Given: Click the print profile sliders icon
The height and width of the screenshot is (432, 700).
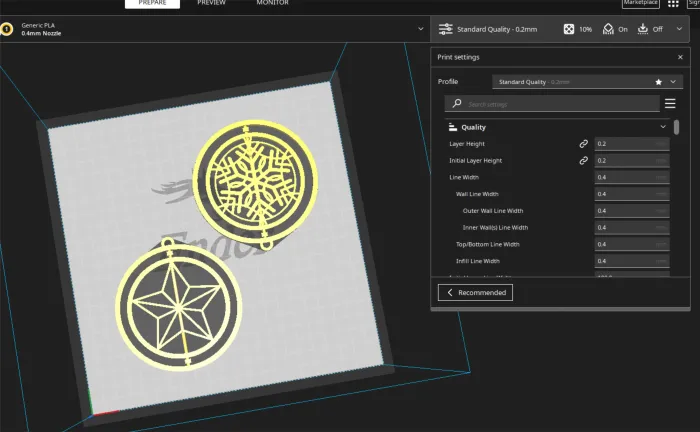Looking at the screenshot, I should [x=445, y=29].
